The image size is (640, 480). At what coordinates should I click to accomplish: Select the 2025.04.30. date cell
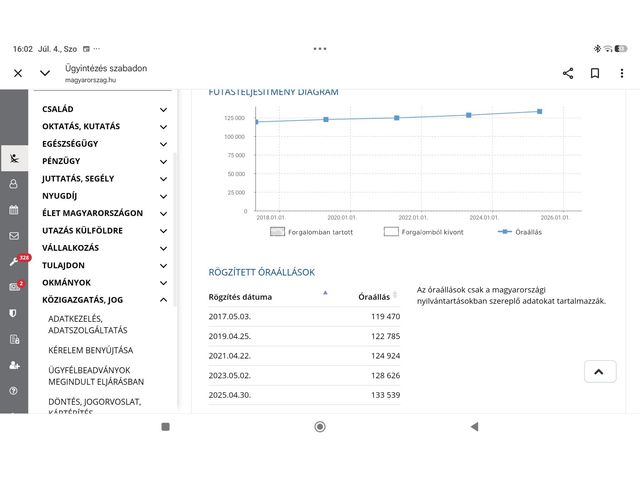[x=229, y=395]
